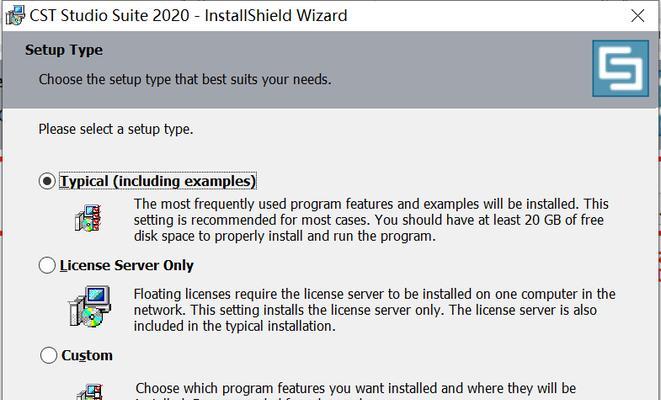This screenshot has height=400, width=661.
Task: Select the License Server Only radio button
Action: 47,265
